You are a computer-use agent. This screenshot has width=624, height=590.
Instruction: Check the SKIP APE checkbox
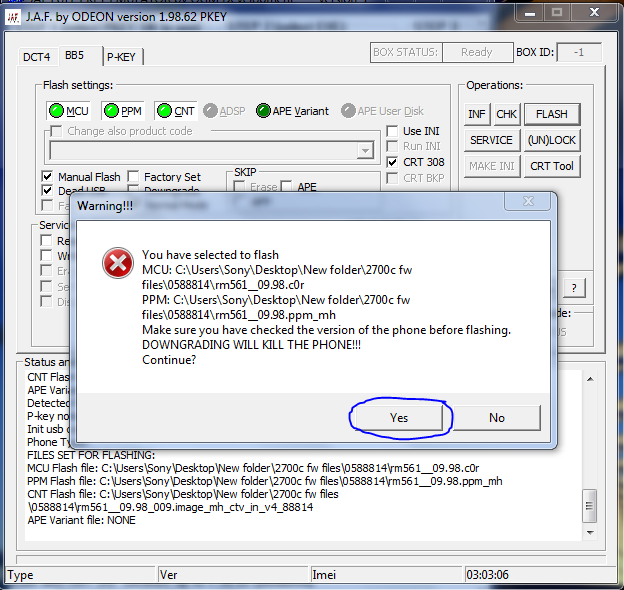286,187
